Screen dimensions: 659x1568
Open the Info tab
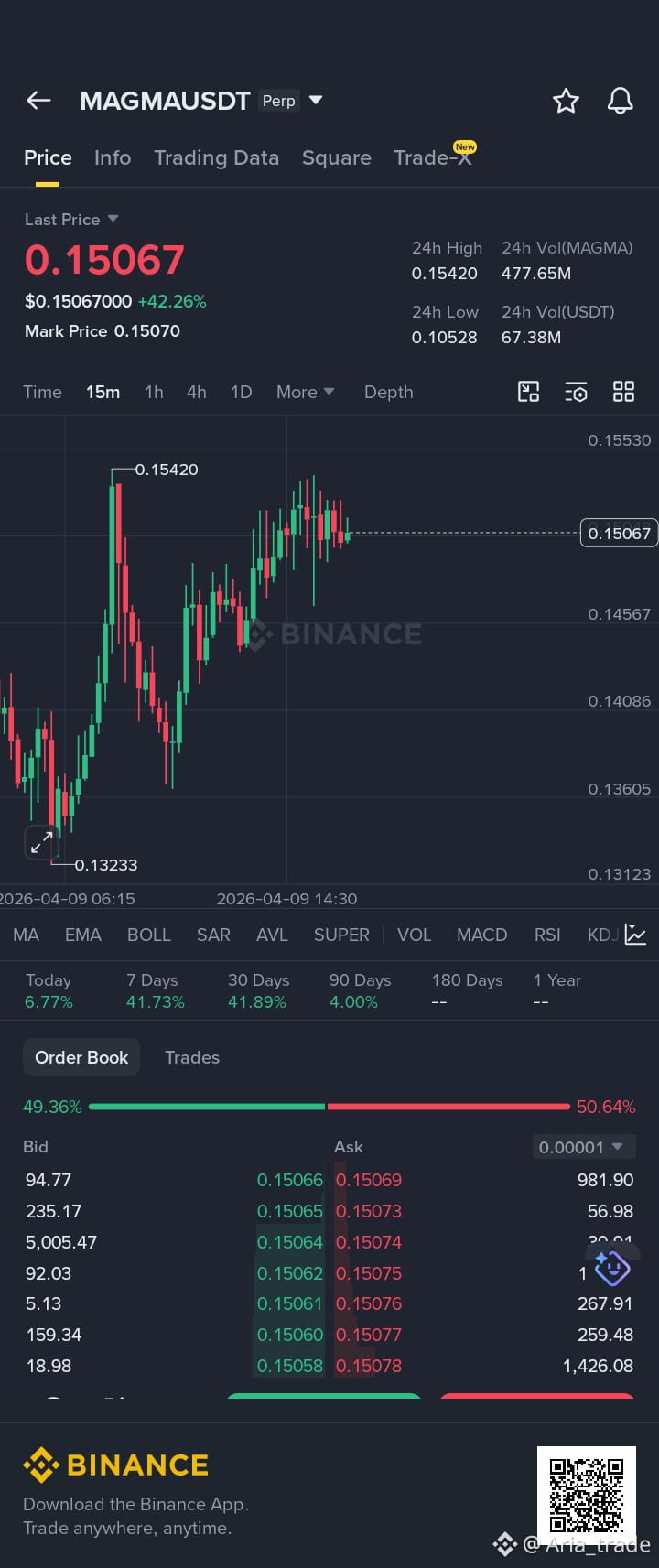113,157
